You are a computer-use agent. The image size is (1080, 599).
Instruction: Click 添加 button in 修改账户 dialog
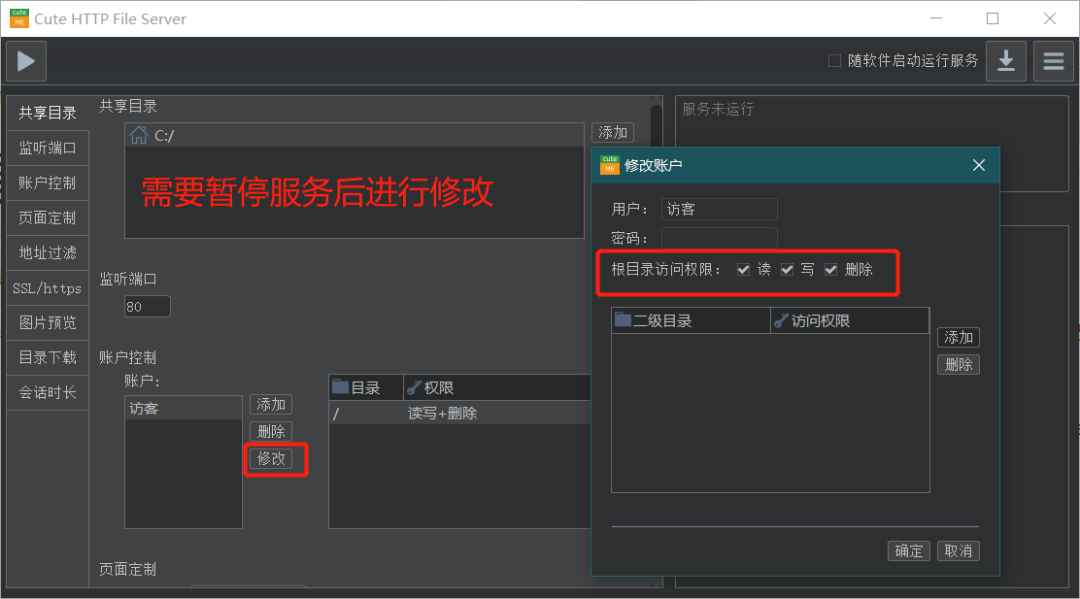click(x=958, y=337)
